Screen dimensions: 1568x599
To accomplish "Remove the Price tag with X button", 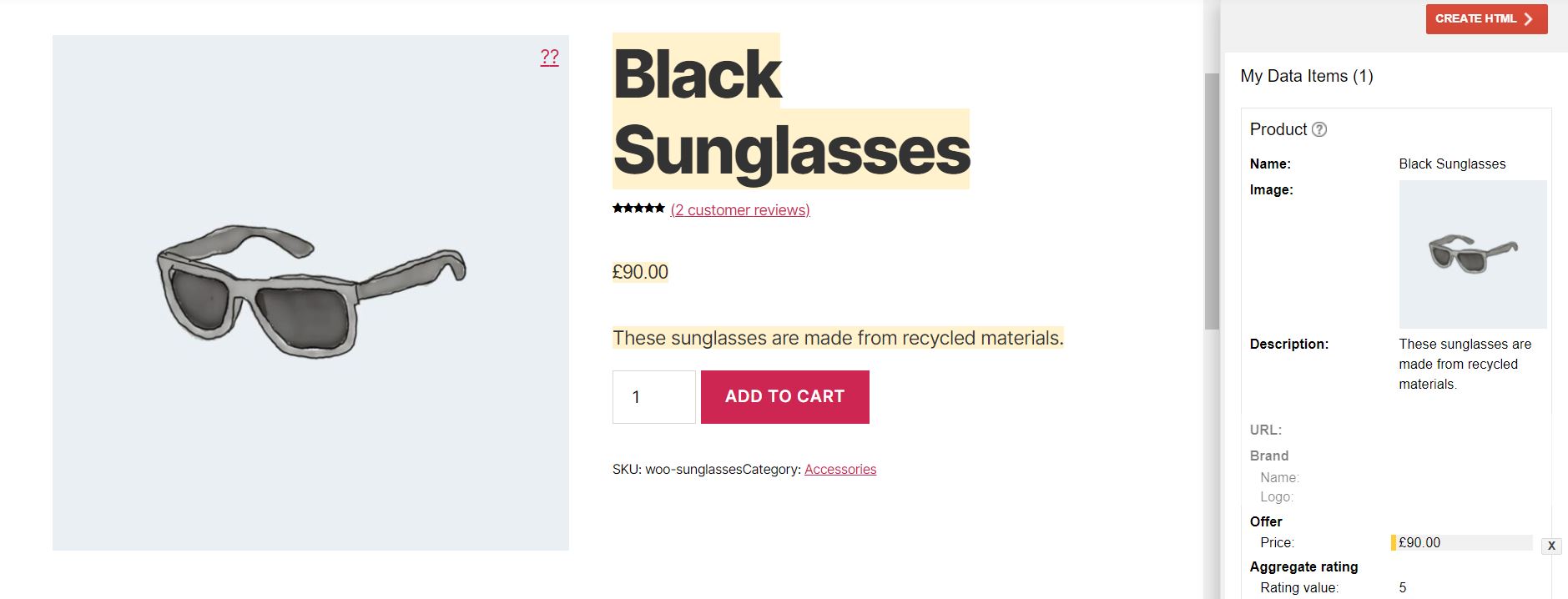I will coord(1551,546).
